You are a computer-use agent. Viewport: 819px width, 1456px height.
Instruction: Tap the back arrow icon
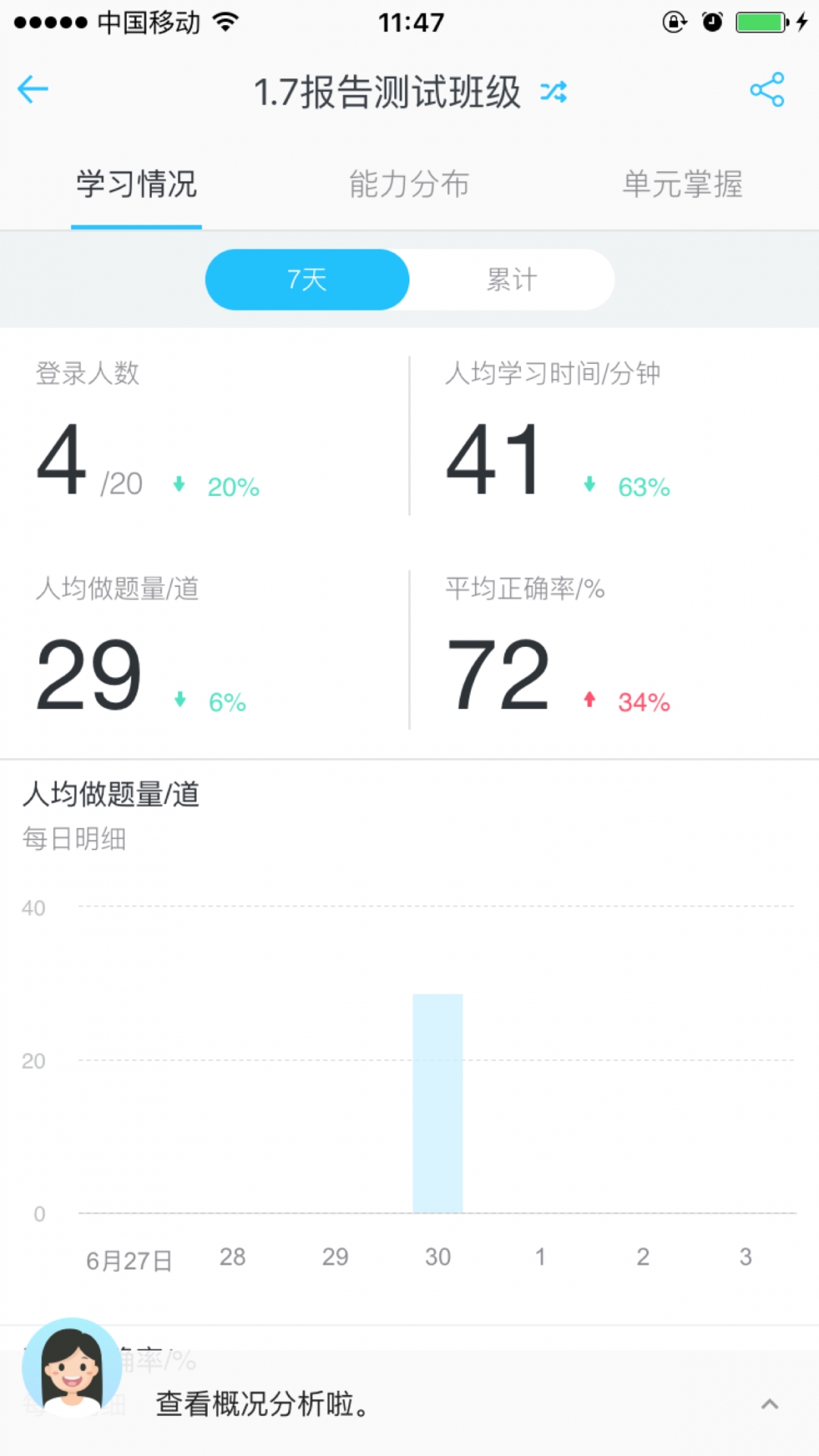coord(33,89)
